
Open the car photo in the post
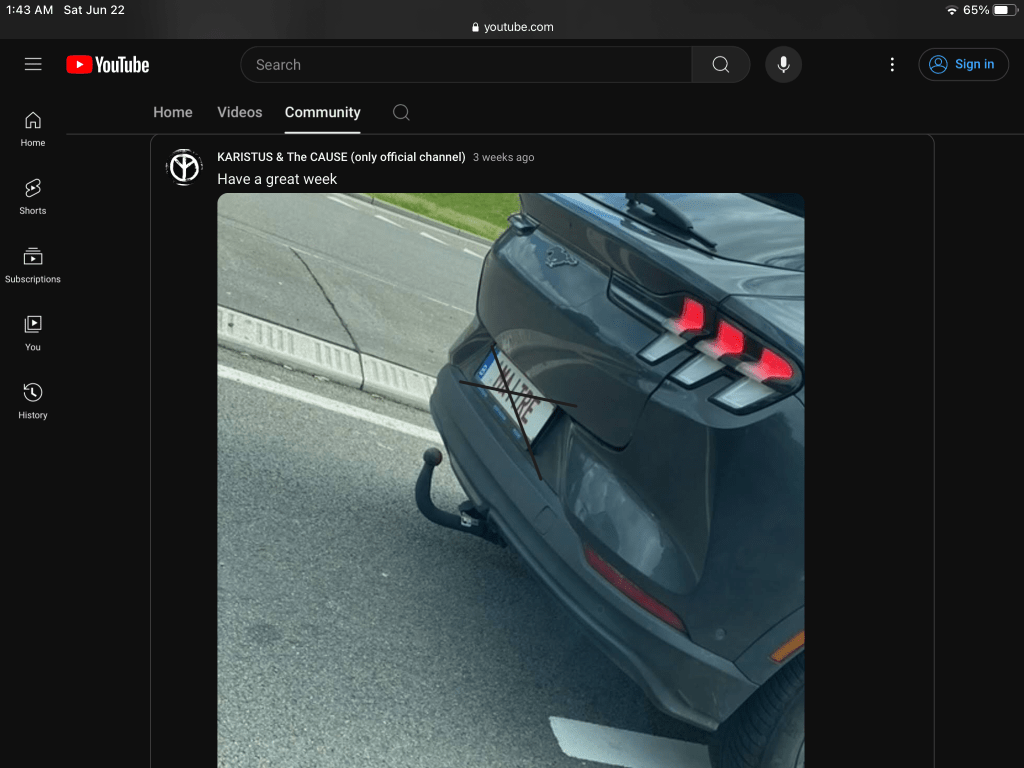pyautogui.click(x=510, y=480)
